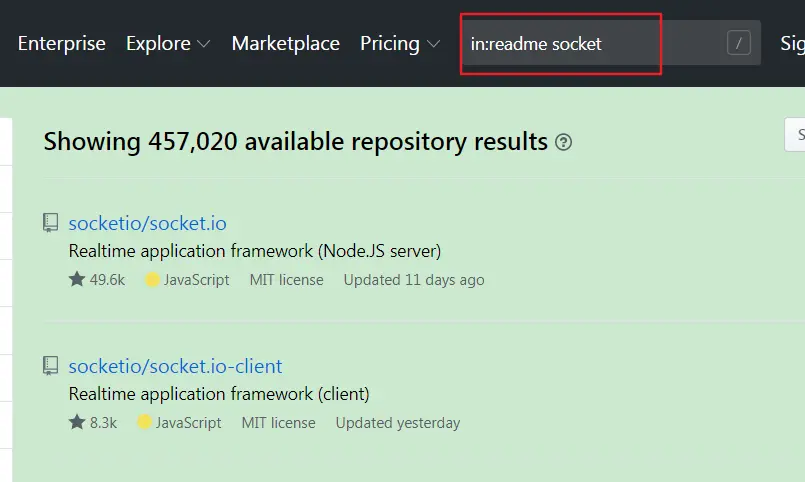The width and height of the screenshot is (805, 482).
Task: Click the yellow language dot for socket.io-client
Action: (x=145, y=423)
